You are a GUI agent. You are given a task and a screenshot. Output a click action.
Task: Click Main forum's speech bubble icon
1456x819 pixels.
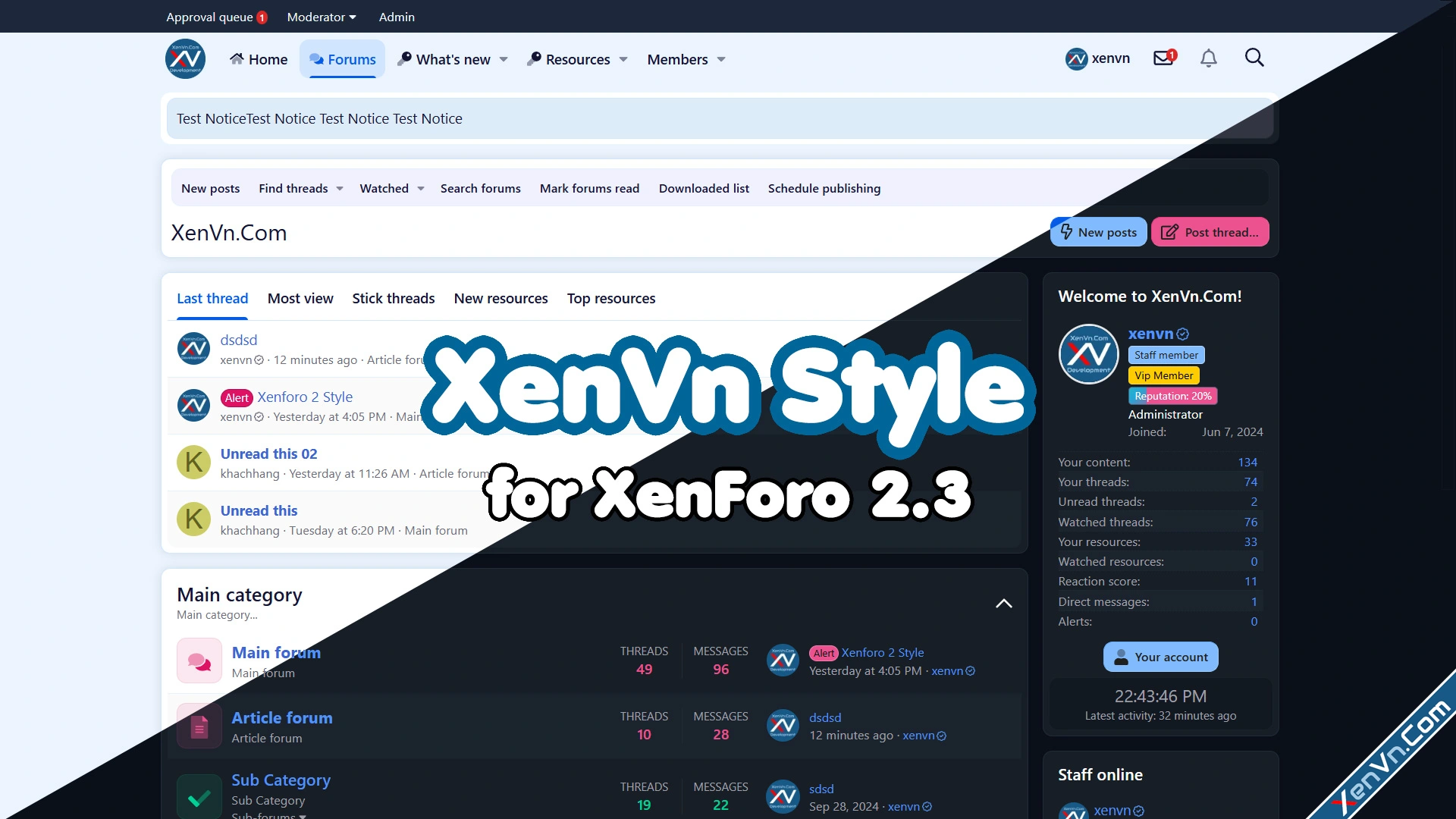point(199,661)
